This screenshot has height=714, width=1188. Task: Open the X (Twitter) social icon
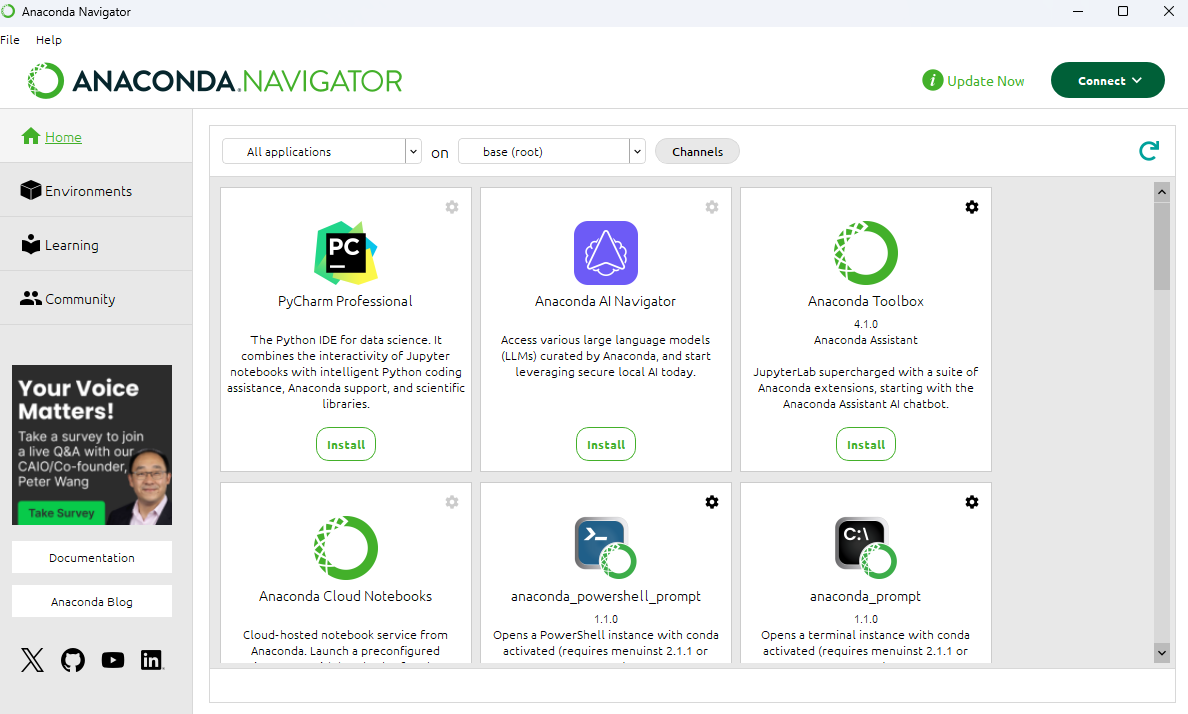pyautogui.click(x=33, y=660)
